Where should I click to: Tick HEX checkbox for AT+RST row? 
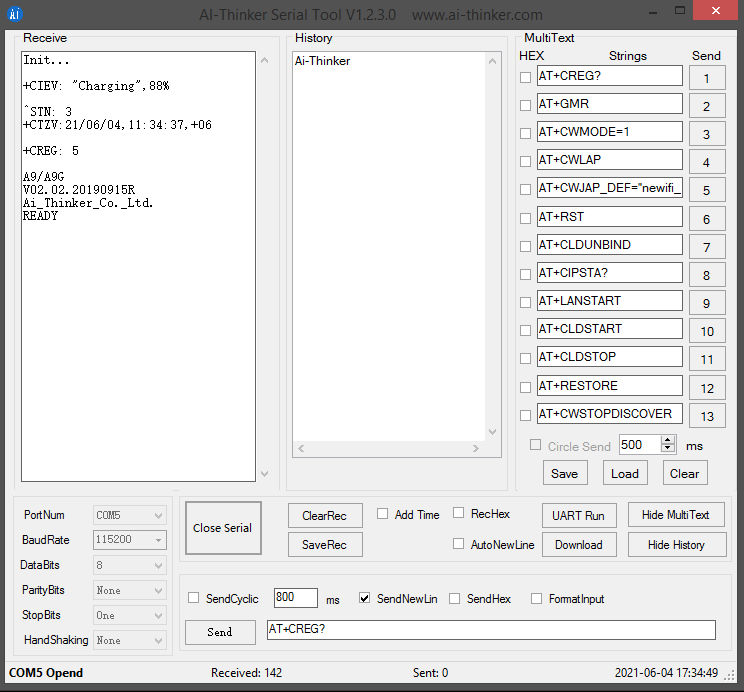click(x=525, y=218)
